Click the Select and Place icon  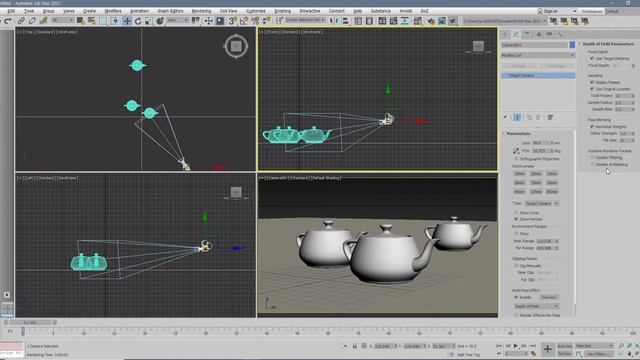click(160, 21)
